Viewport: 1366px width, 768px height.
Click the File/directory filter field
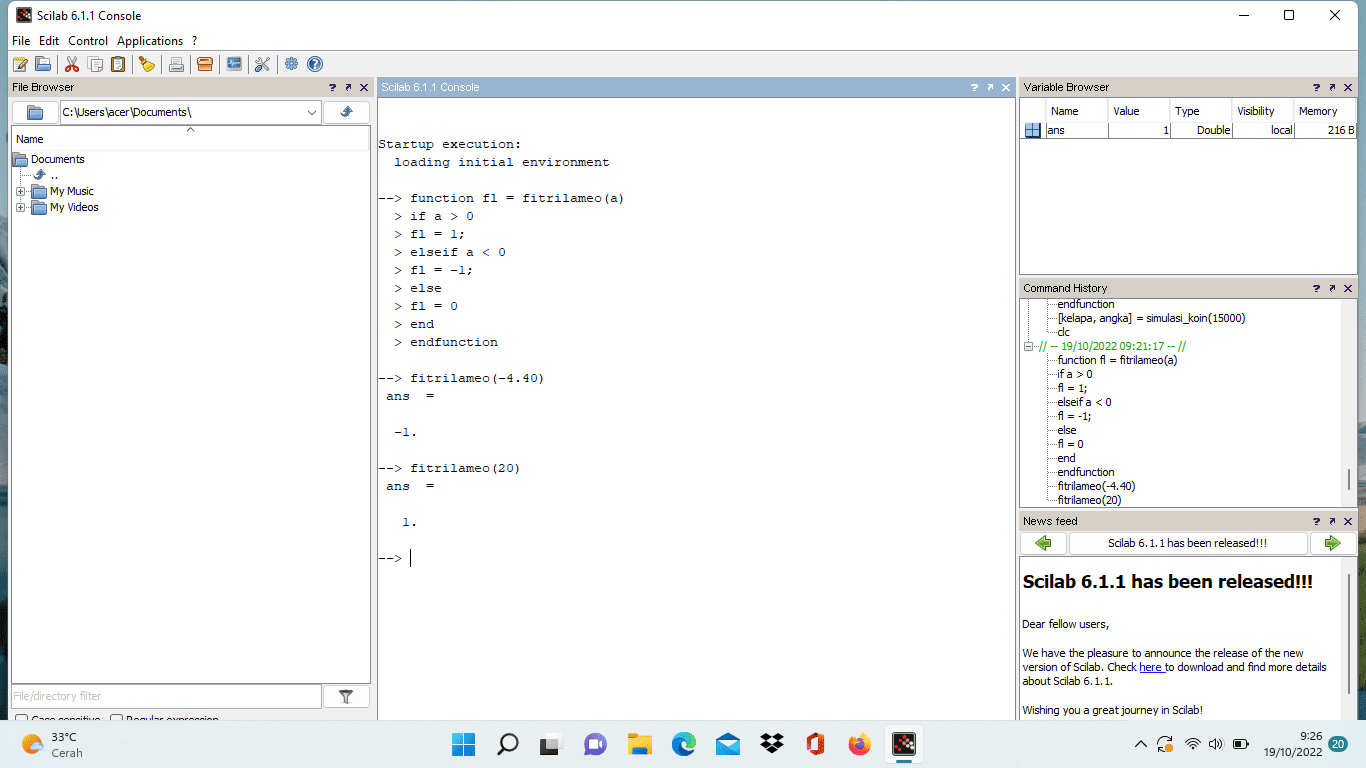click(x=166, y=696)
